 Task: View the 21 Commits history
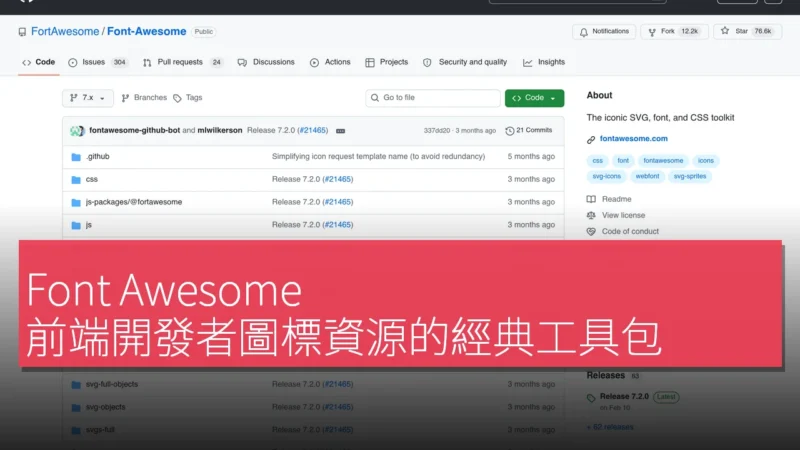click(x=529, y=131)
